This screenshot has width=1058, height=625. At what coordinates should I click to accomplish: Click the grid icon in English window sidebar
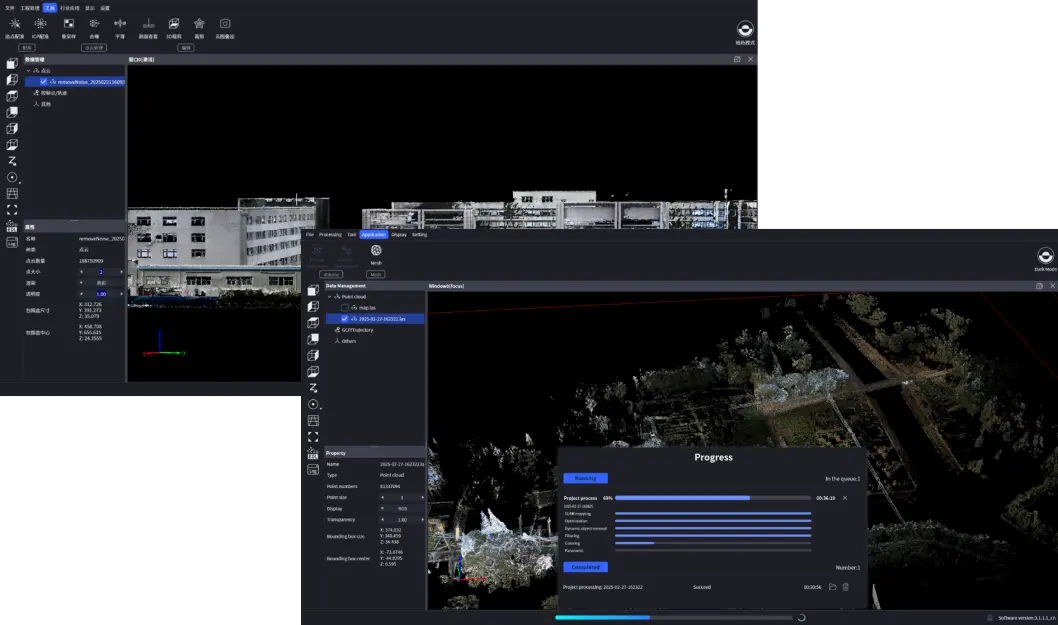[313, 420]
